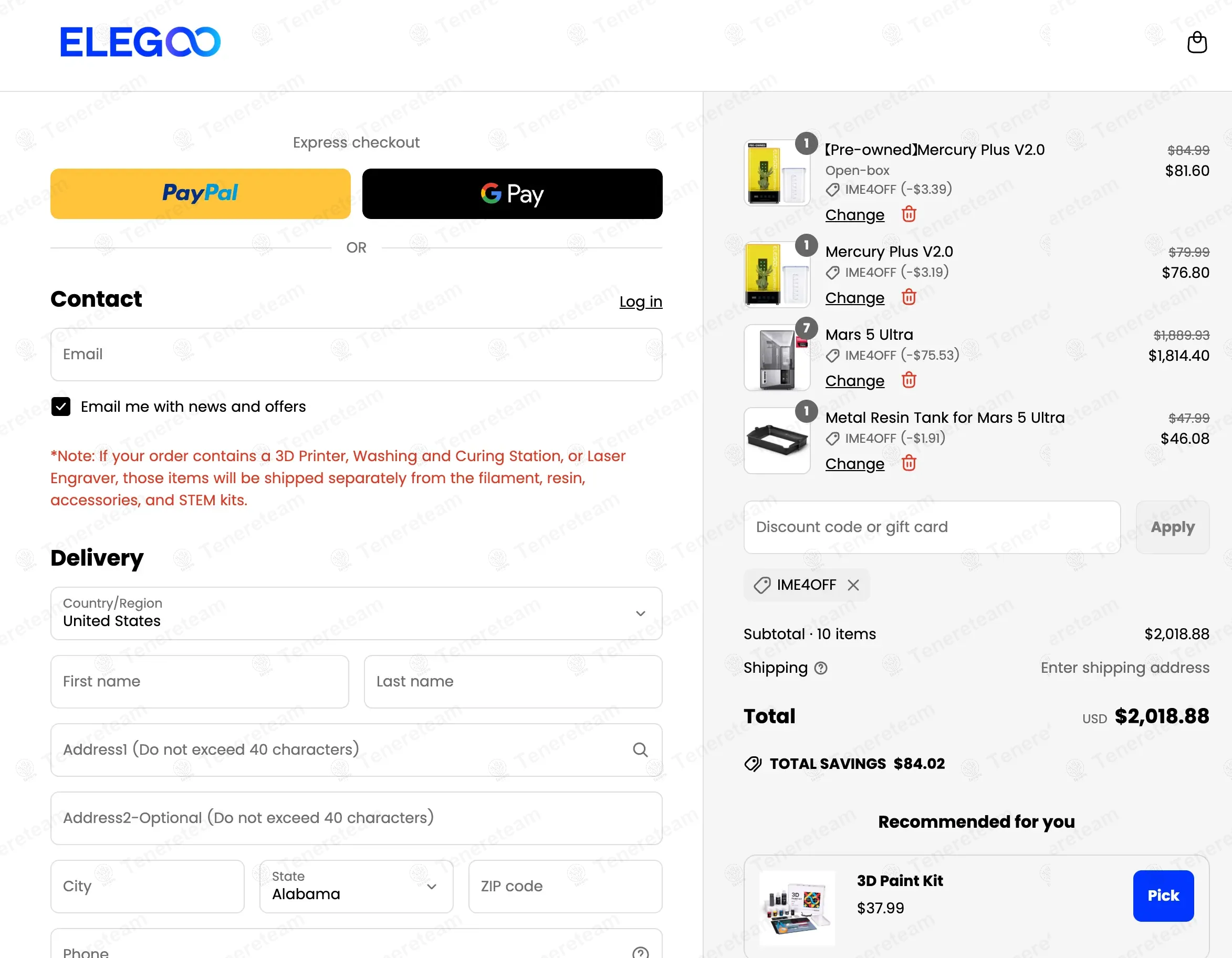This screenshot has width=1232, height=958.
Task: Focus the Email input field
Action: coord(356,355)
